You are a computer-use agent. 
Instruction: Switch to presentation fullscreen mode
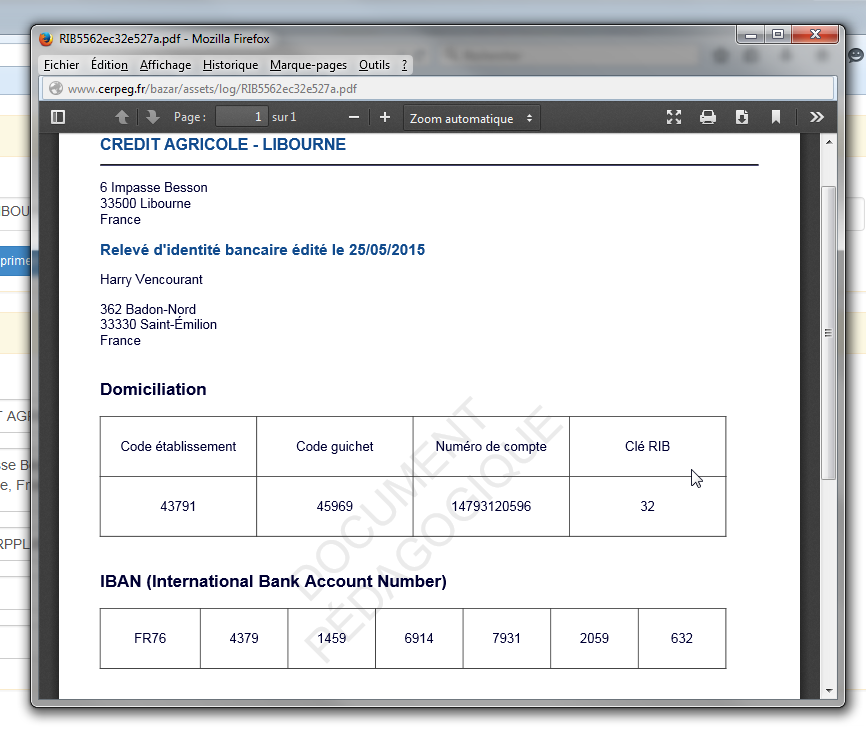click(x=674, y=117)
